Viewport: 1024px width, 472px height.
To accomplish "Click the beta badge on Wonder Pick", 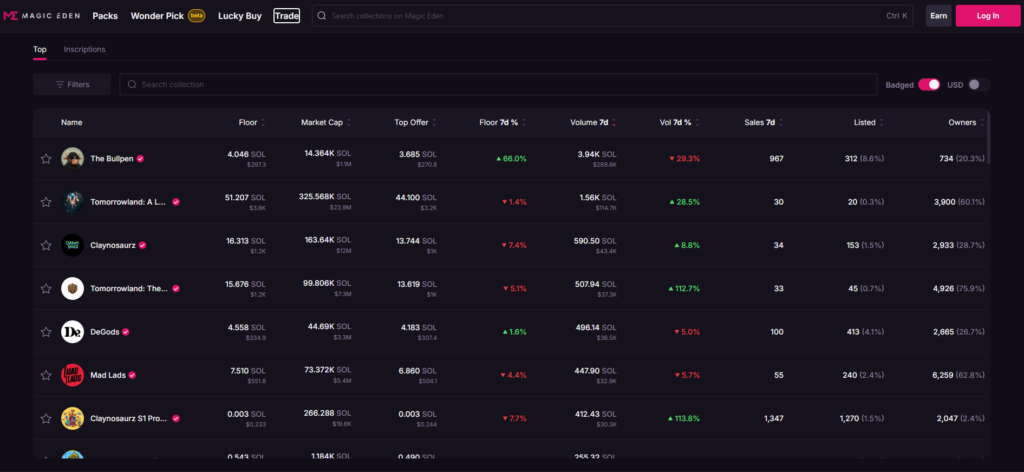I will click(x=197, y=16).
